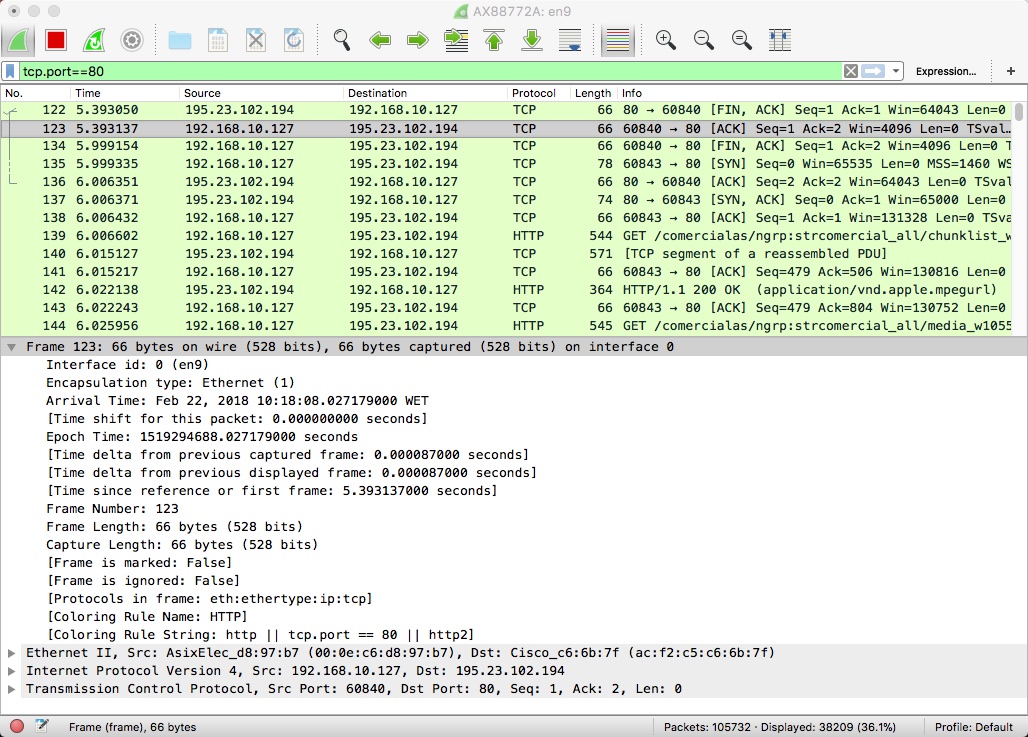Expand the Ethernet II protocol details
Viewport: 1028px width, 737px height.
coord(10,652)
